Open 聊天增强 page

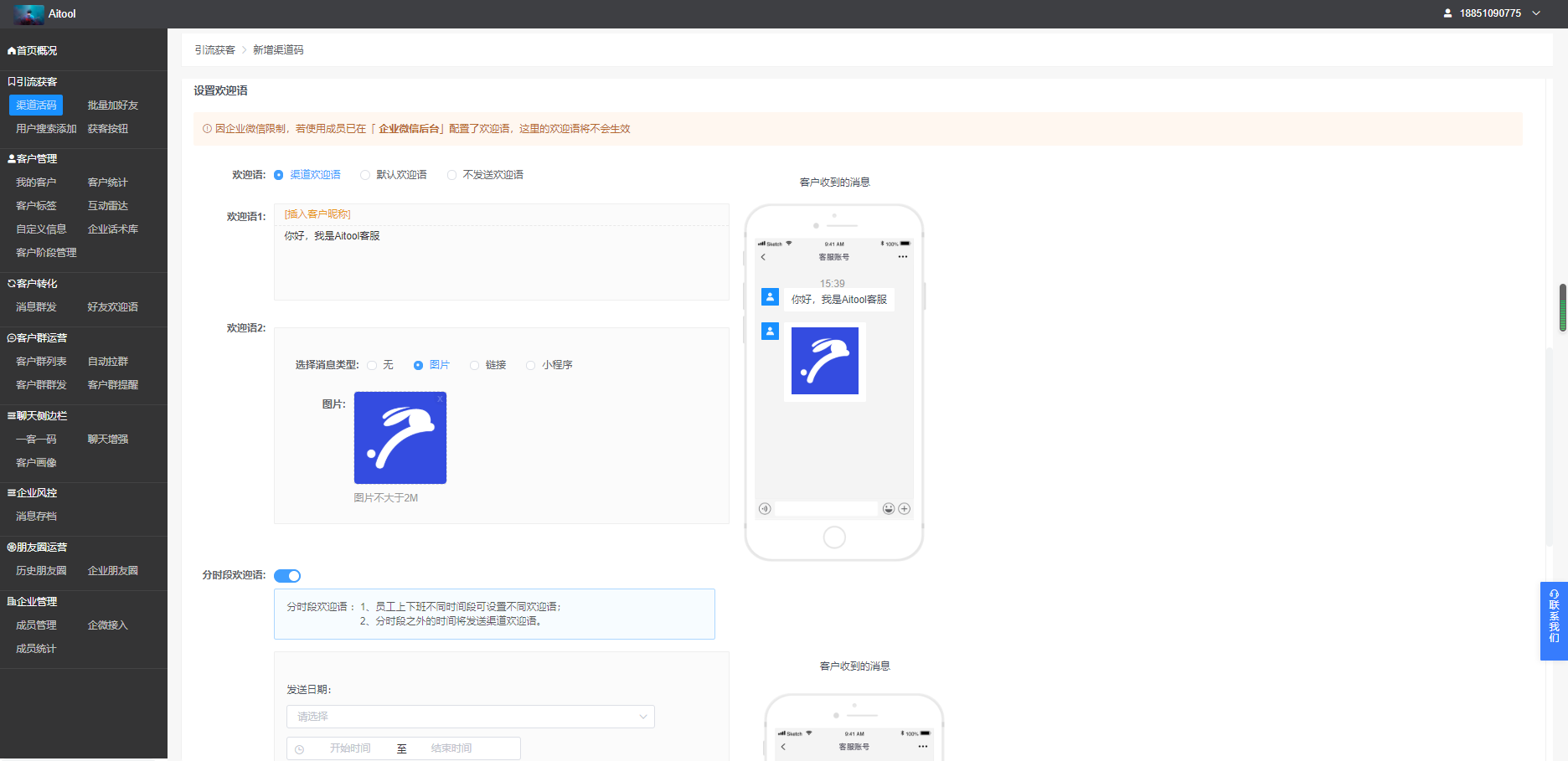108,440
